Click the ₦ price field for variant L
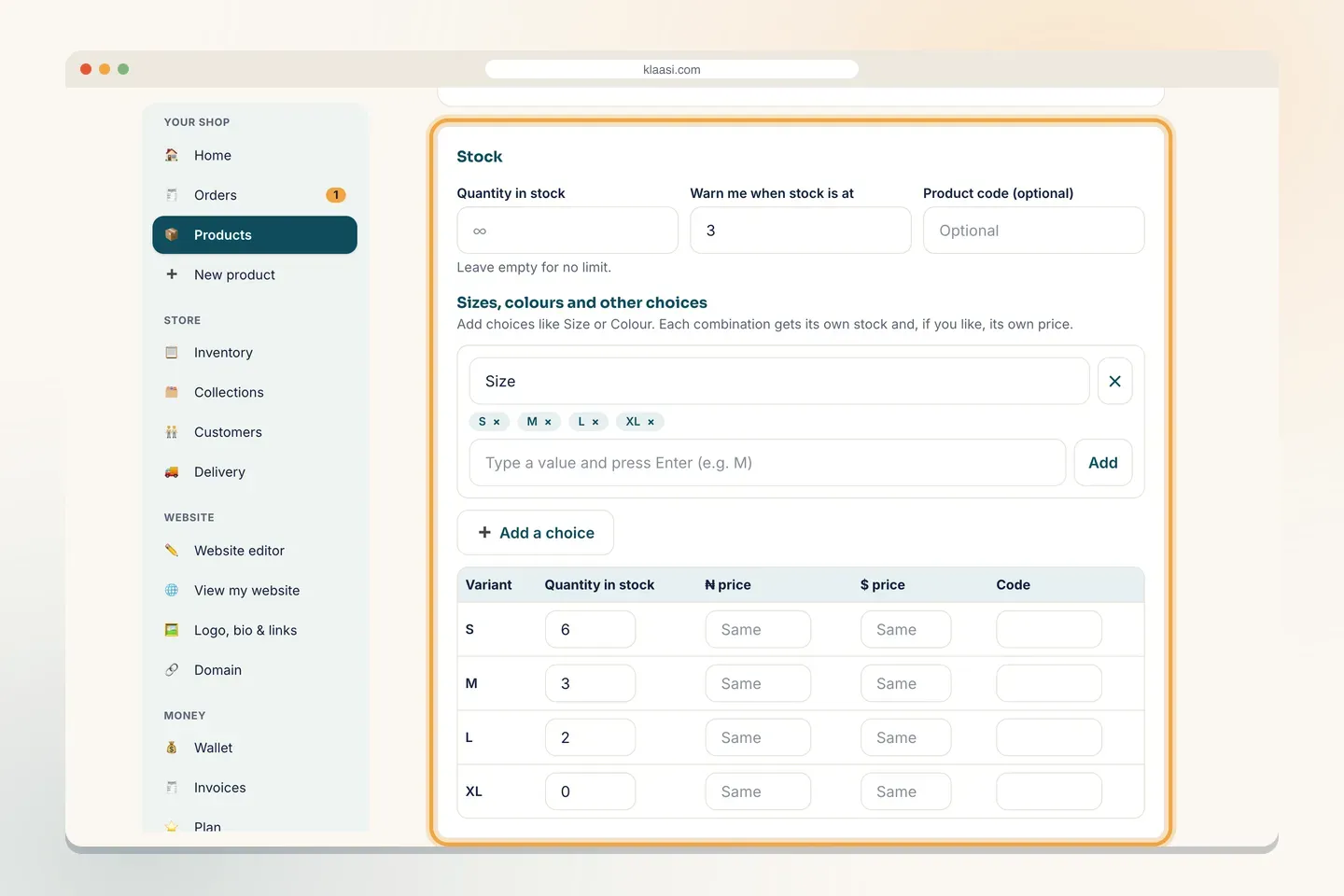The image size is (1344, 896). [x=758, y=738]
